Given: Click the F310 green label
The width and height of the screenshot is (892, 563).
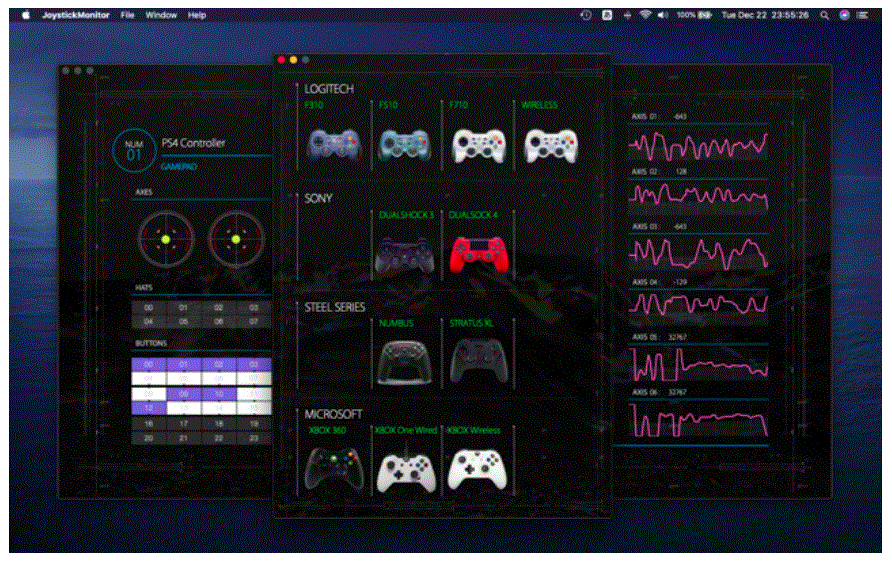Looking at the screenshot, I should pos(314,105).
